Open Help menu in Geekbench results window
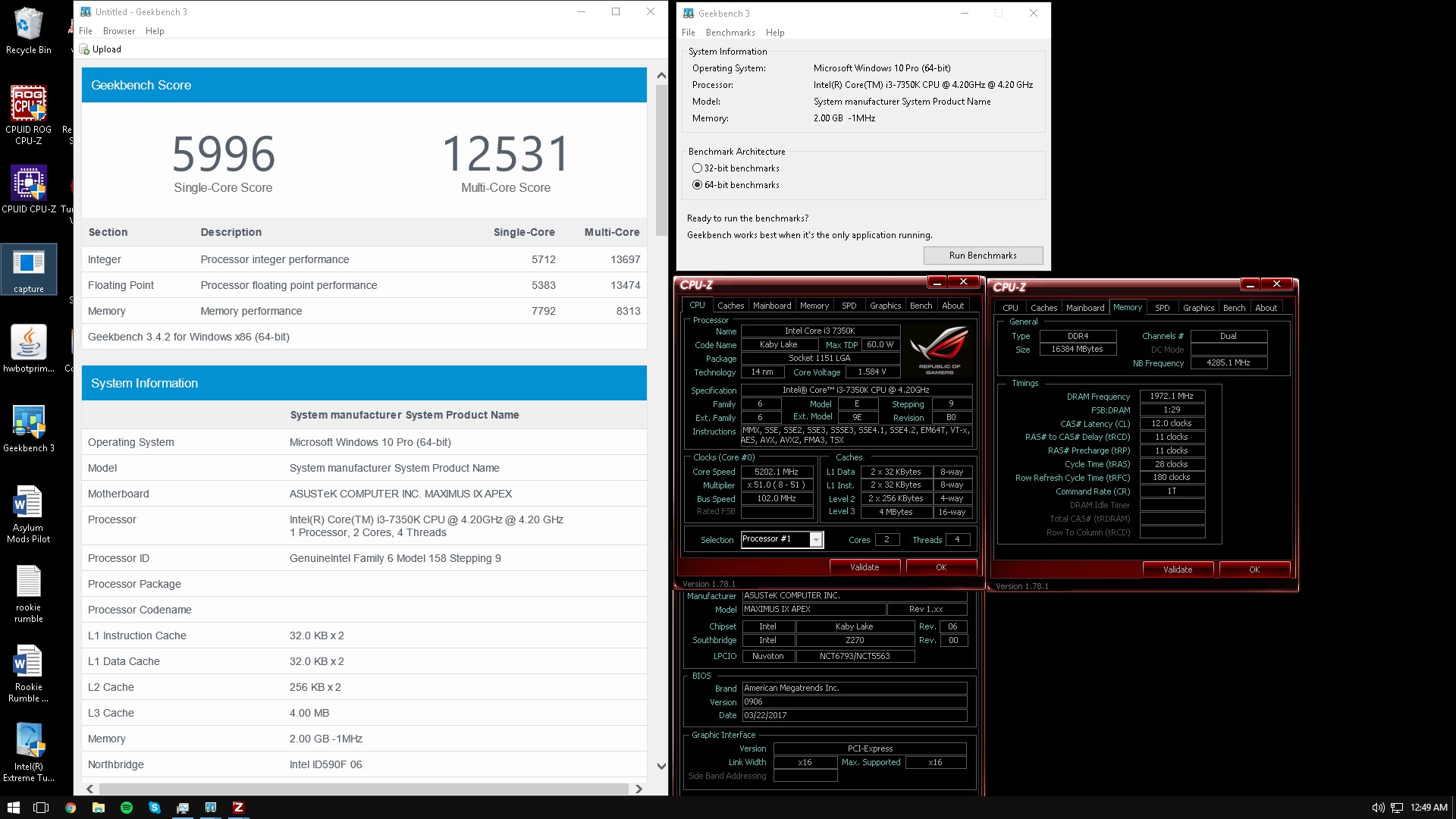This screenshot has width=1456, height=819. pyautogui.click(x=155, y=31)
